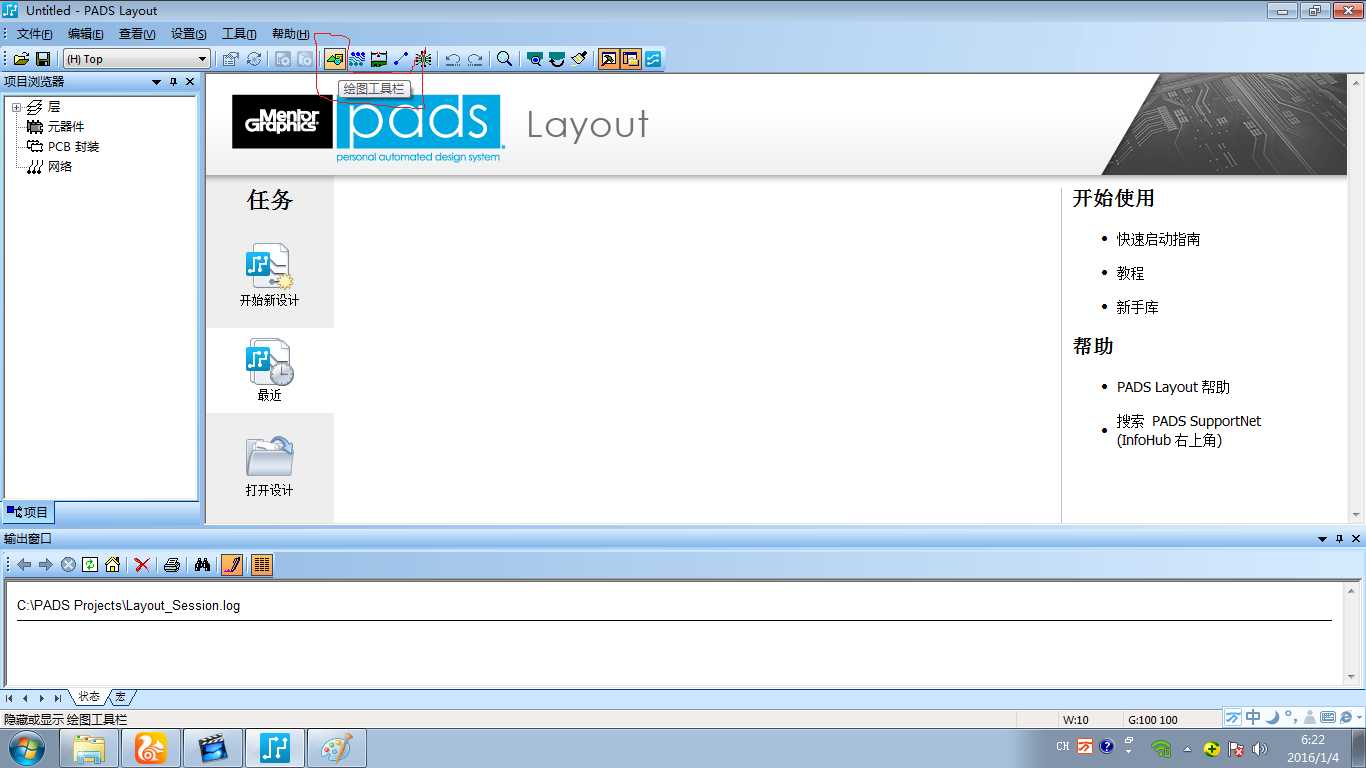Close the 项目浏览器 panel

tap(190, 82)
